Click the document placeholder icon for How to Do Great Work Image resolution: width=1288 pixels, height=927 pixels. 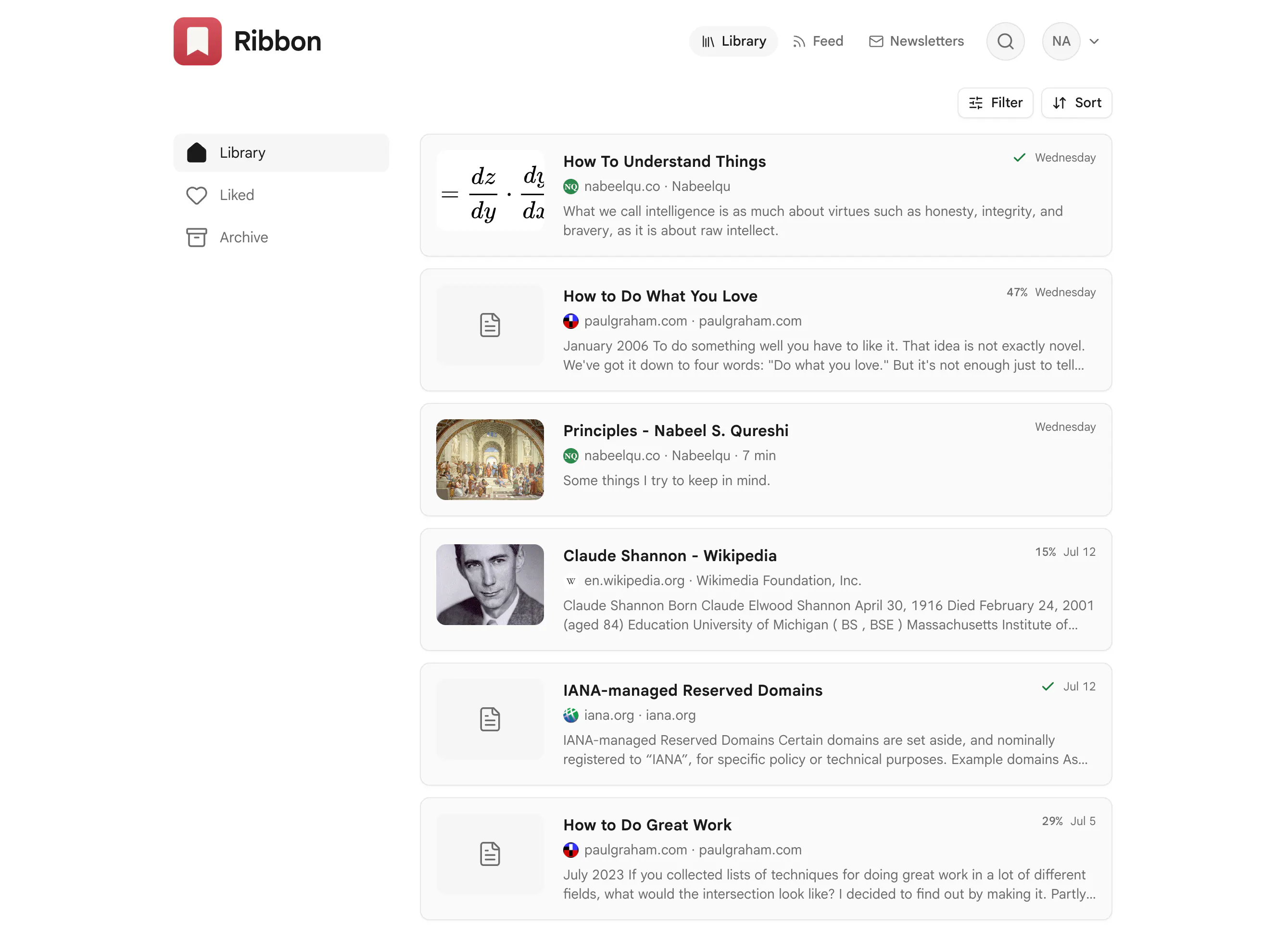pyautogui.click(x=490, y=853)
